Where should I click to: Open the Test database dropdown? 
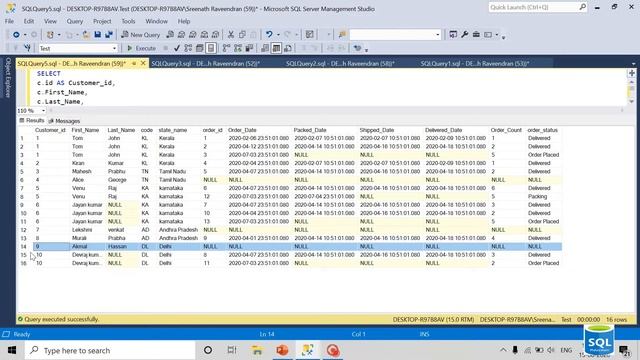pyautogui.click(x=114, y=48)
